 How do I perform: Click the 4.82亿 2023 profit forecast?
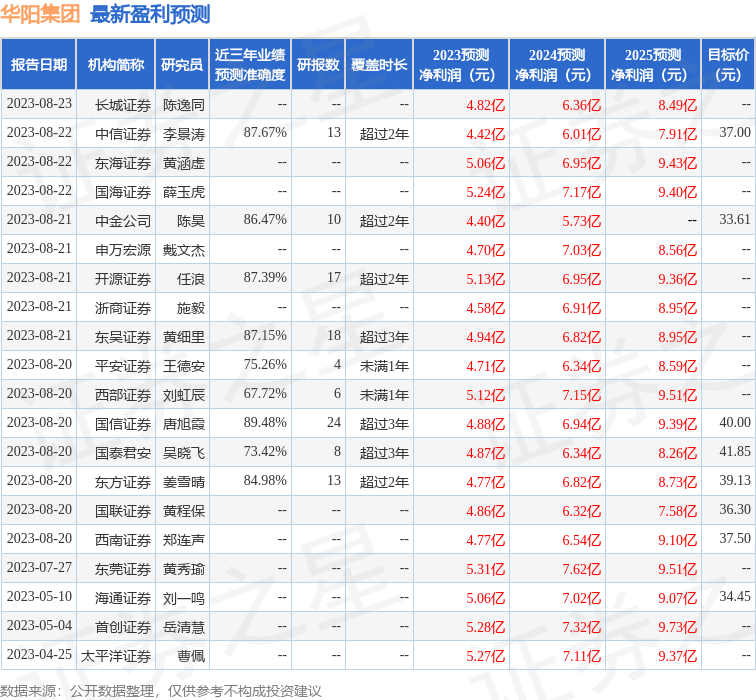click(x=486, y=105)
